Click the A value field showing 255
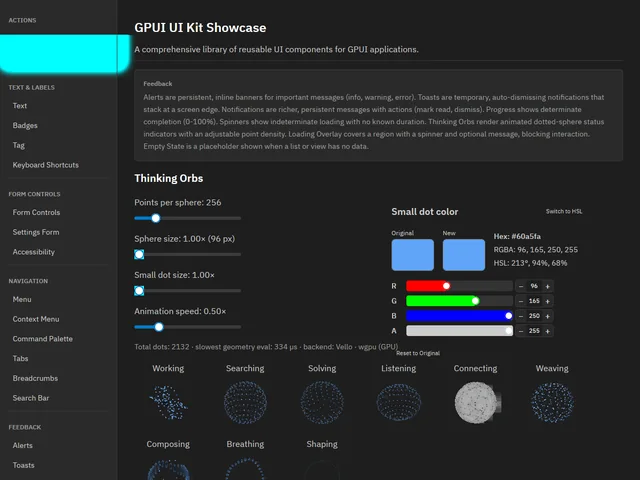This screenshot has height=480, width=640. [534, 331]
